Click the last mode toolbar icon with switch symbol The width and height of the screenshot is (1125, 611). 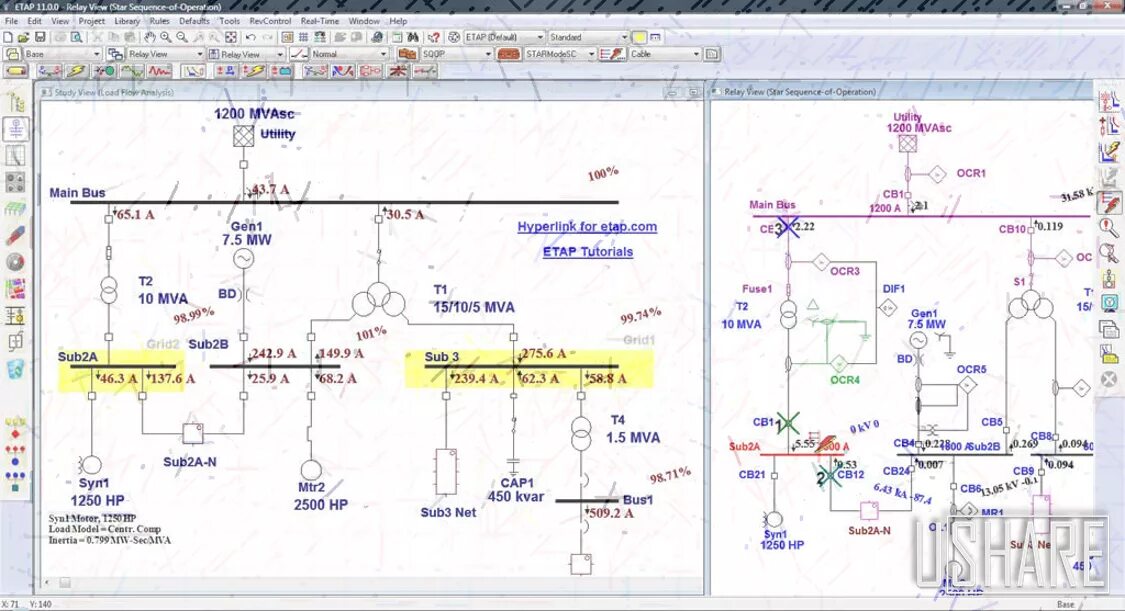[x=425, y=71]
